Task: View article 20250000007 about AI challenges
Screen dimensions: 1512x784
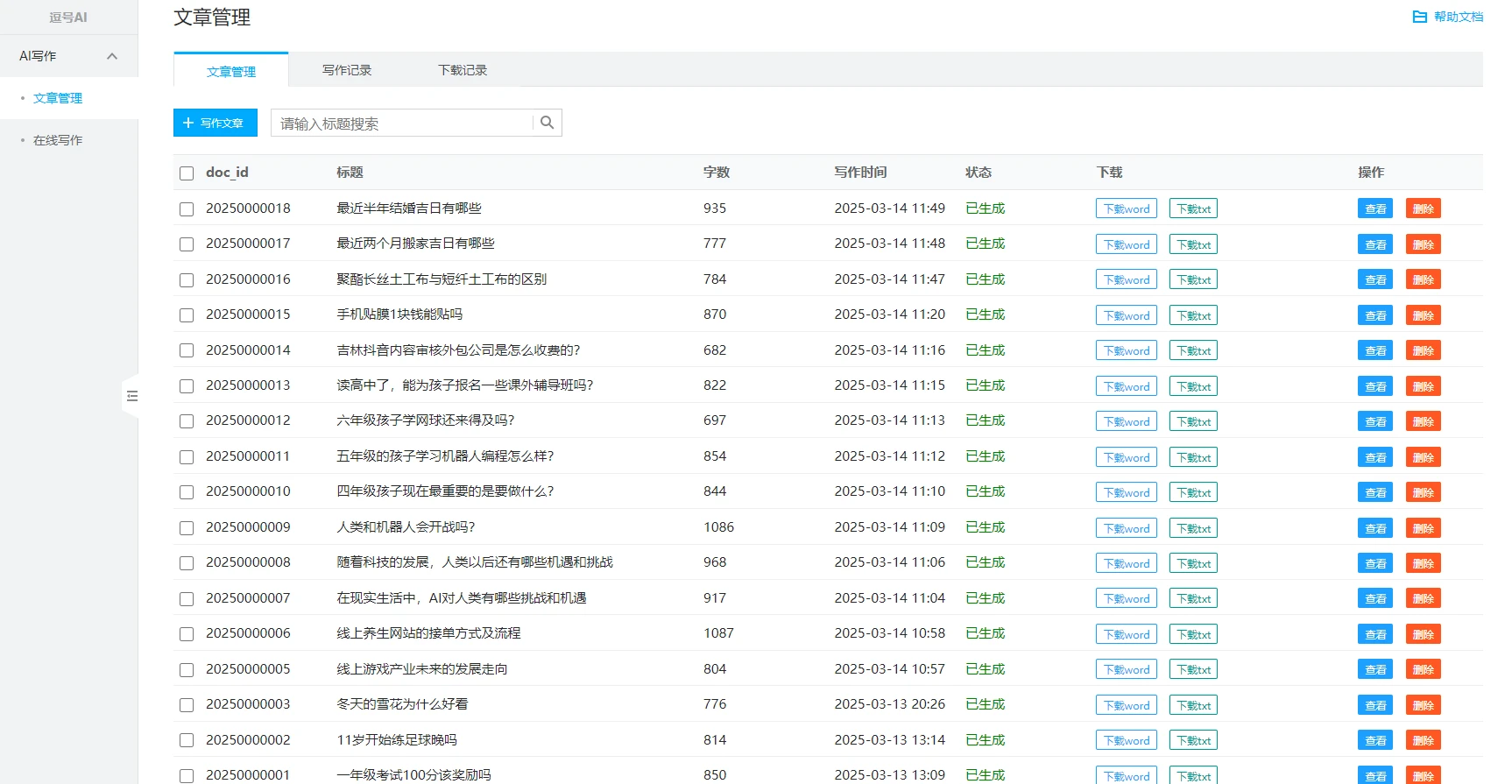Action: [x=1375, y=598]
